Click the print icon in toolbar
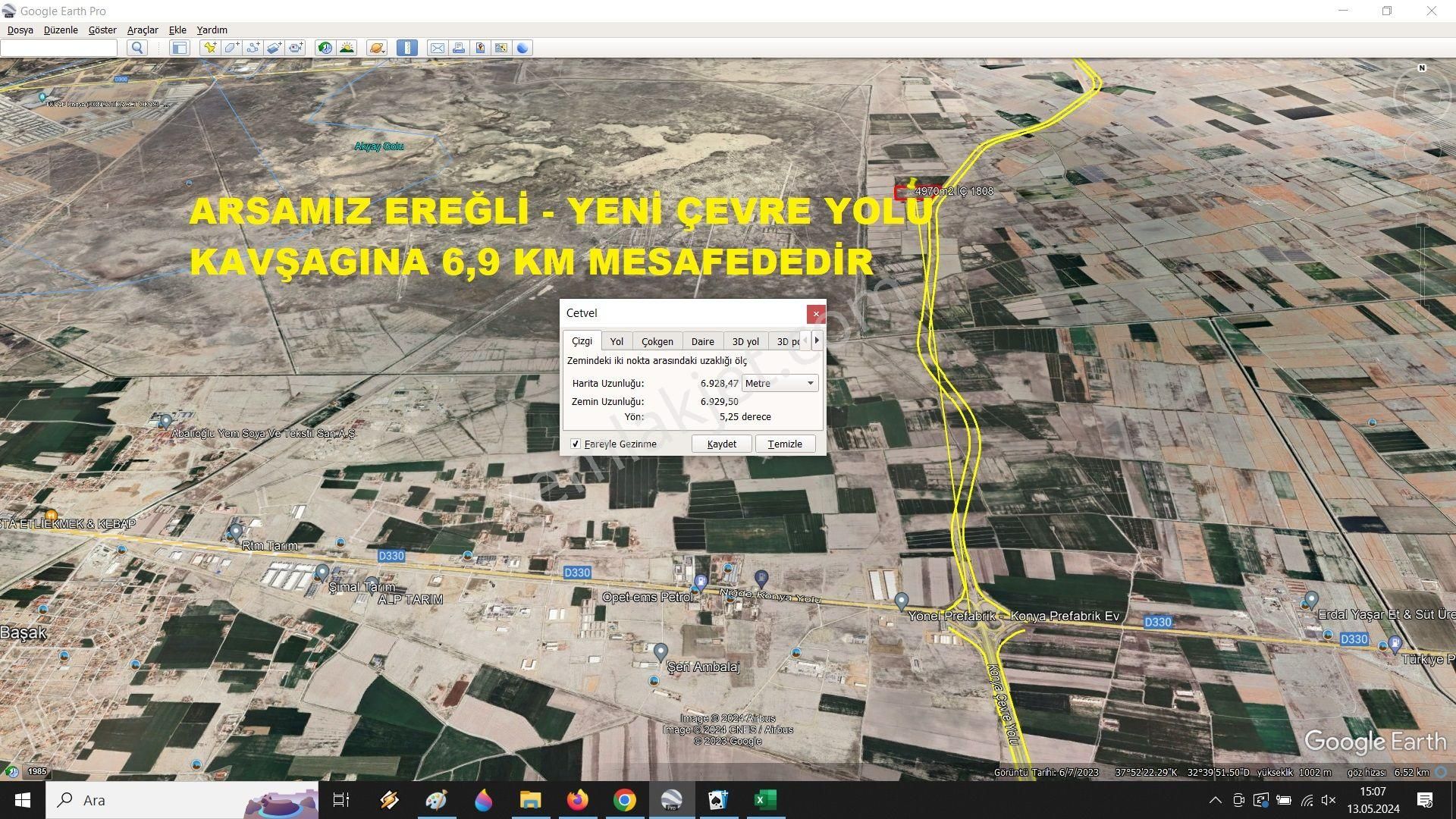This screenshot has height=819, width=1456. [458, 48]
